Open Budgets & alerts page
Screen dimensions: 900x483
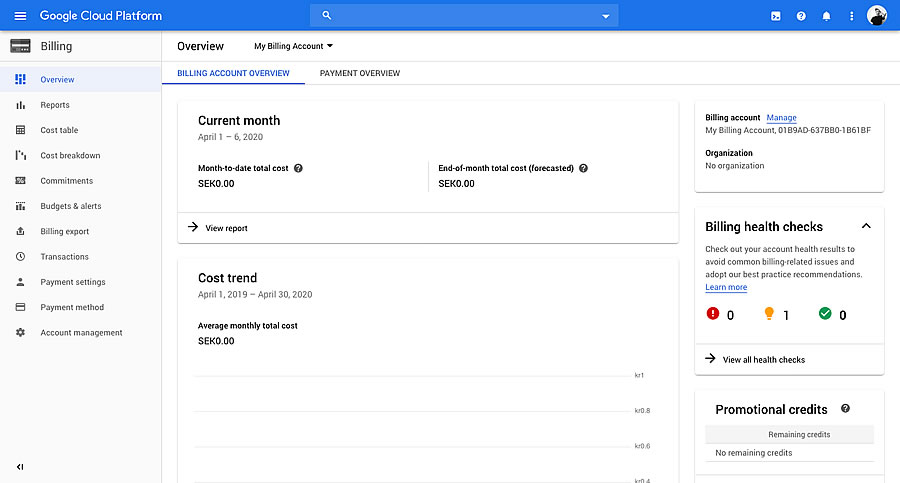click(x=71, y=206)
